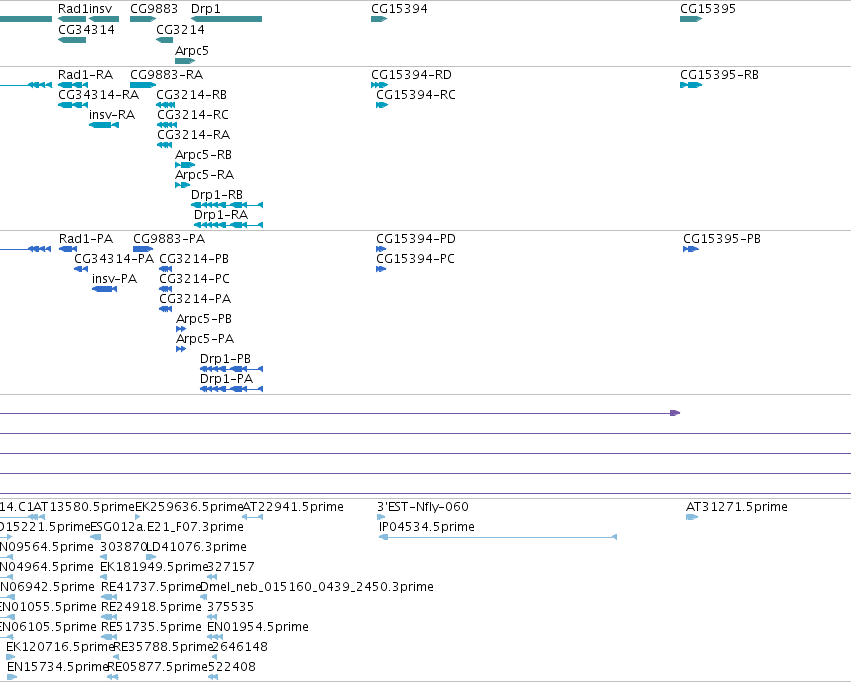Select the CG34314-PA protein

114,259
